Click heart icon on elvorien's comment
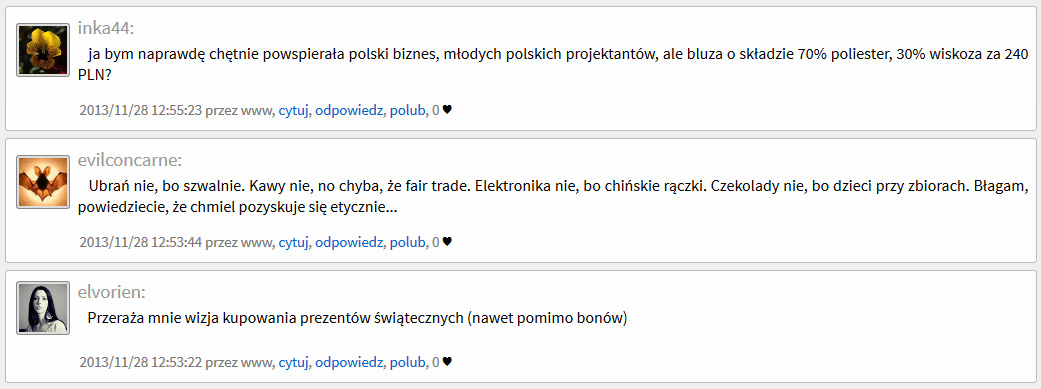 coord(447,362)
